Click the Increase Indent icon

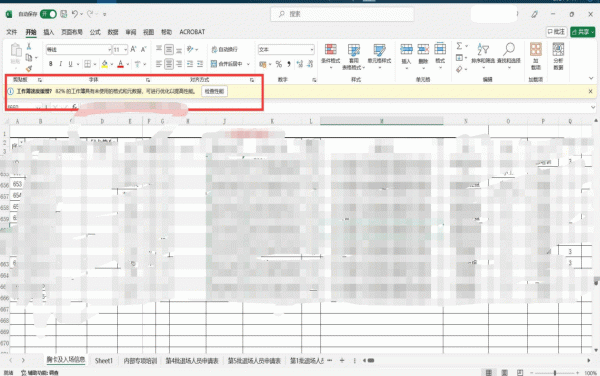coord(200,64)
